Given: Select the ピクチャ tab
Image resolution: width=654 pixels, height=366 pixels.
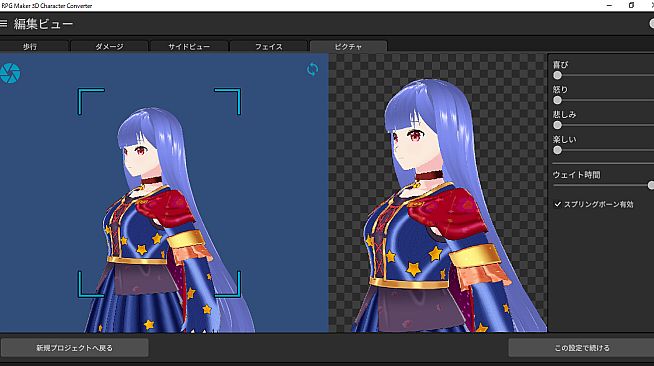Looking at the screenshot, I should pyautogui.click(x=348, y=46).
